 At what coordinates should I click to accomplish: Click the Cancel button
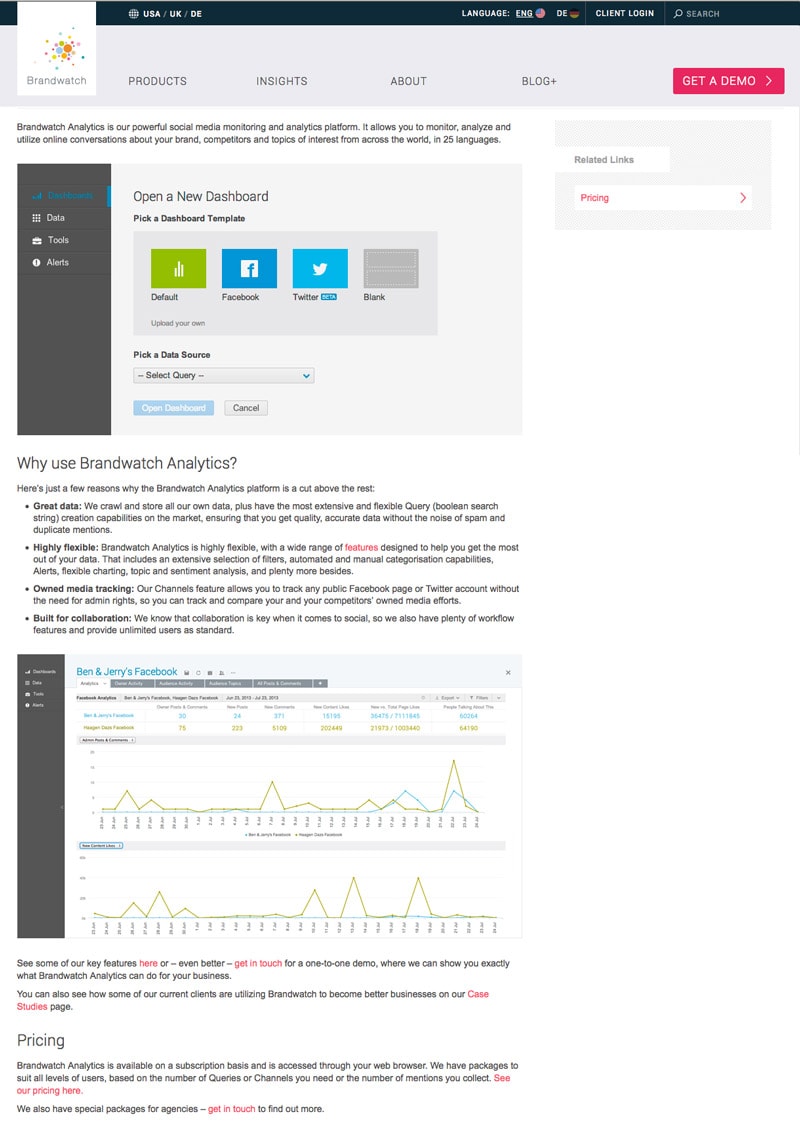246,408
